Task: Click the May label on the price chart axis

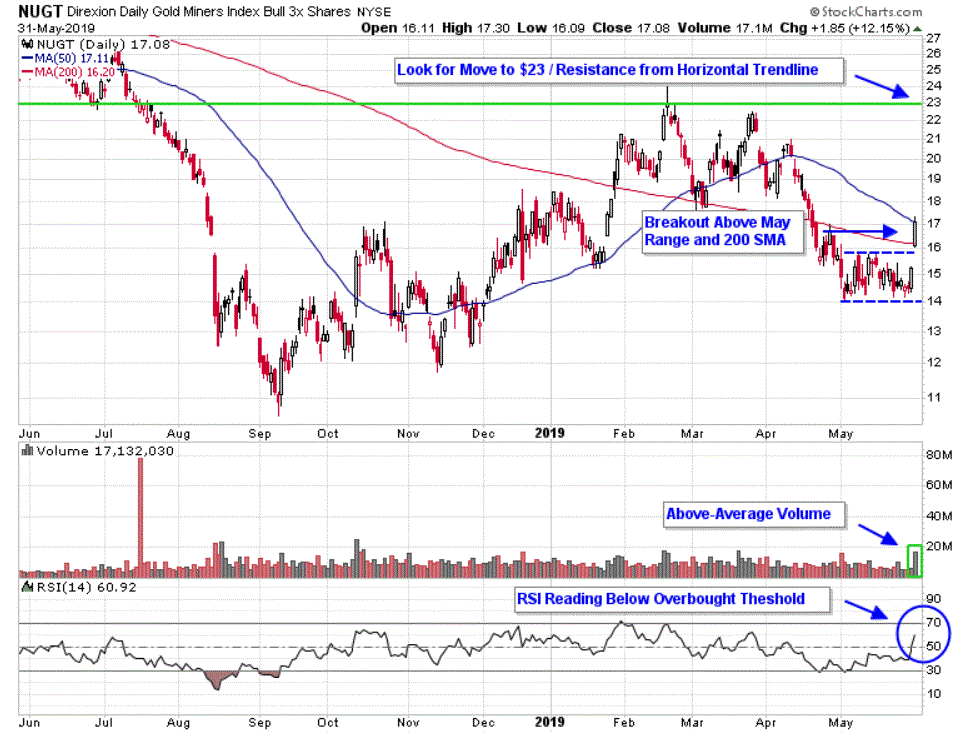Action: (841, 434)
